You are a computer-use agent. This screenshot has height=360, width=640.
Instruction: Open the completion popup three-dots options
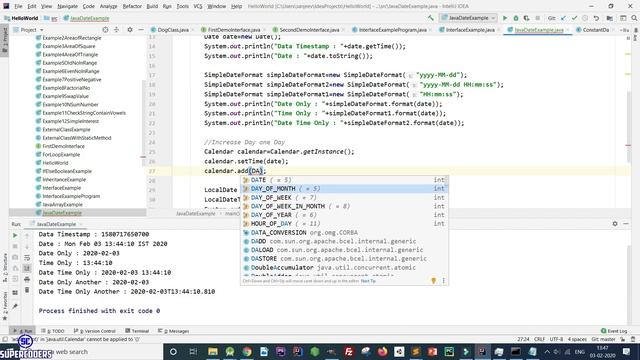(444, 280)
